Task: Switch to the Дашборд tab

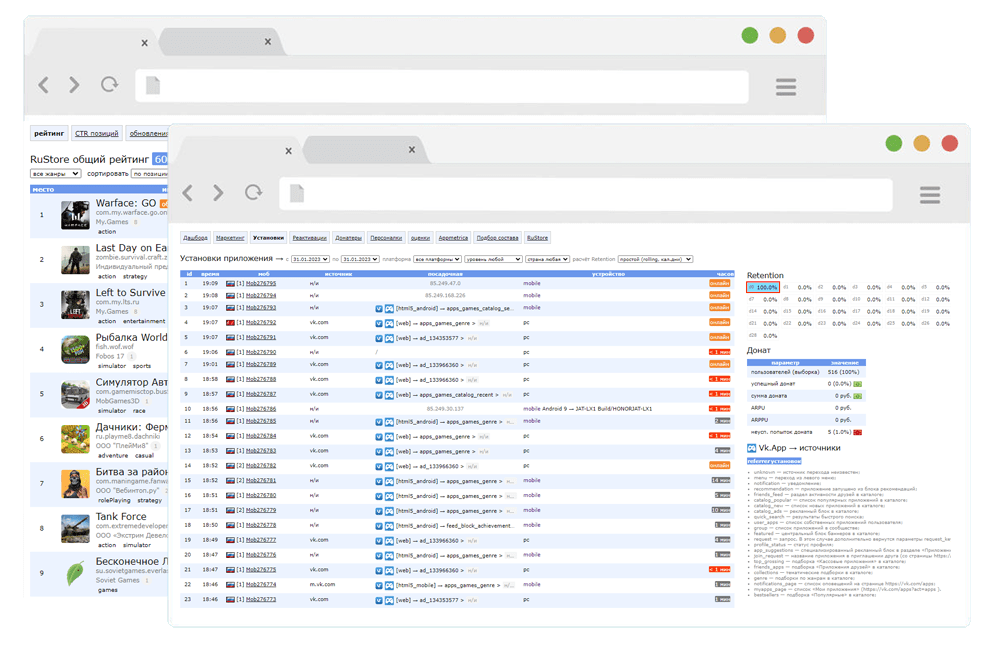Action: (x=195, y=238)
